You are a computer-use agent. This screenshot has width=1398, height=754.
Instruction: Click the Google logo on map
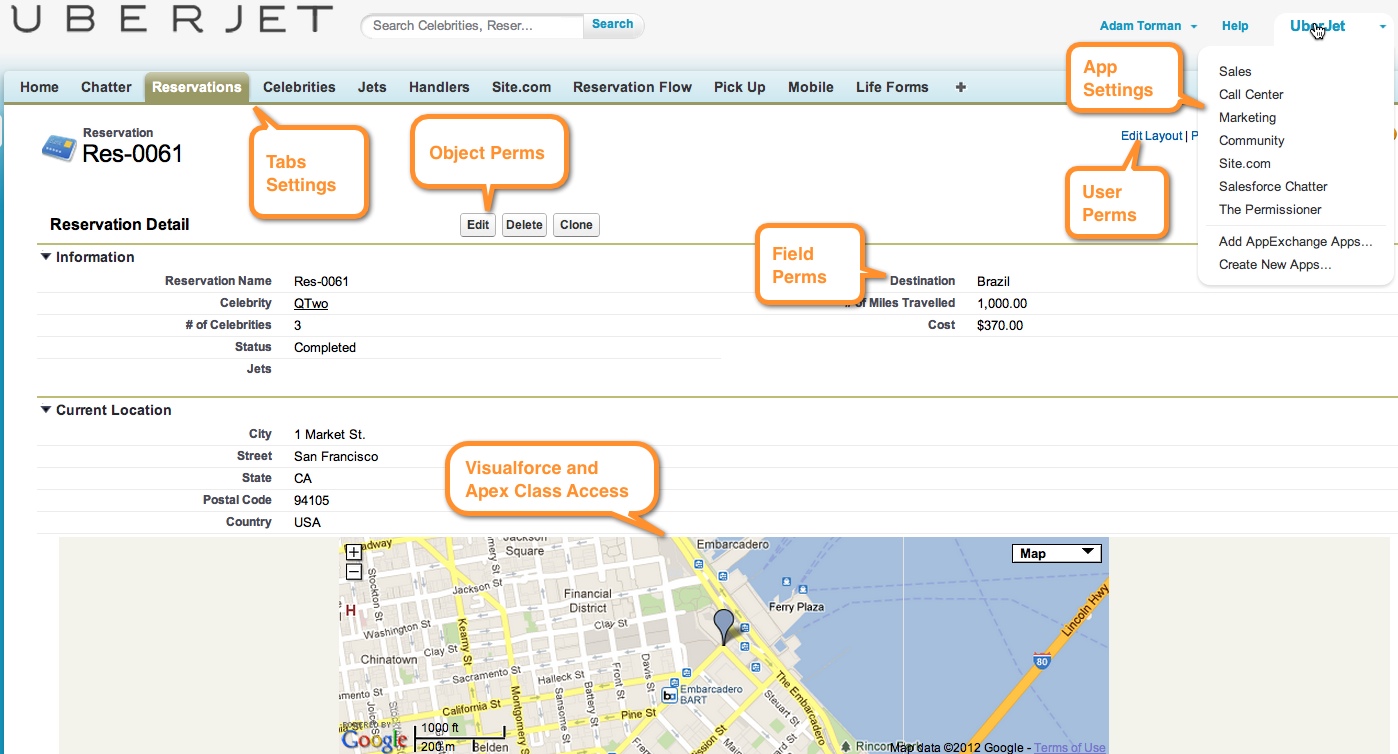(374, 741)
